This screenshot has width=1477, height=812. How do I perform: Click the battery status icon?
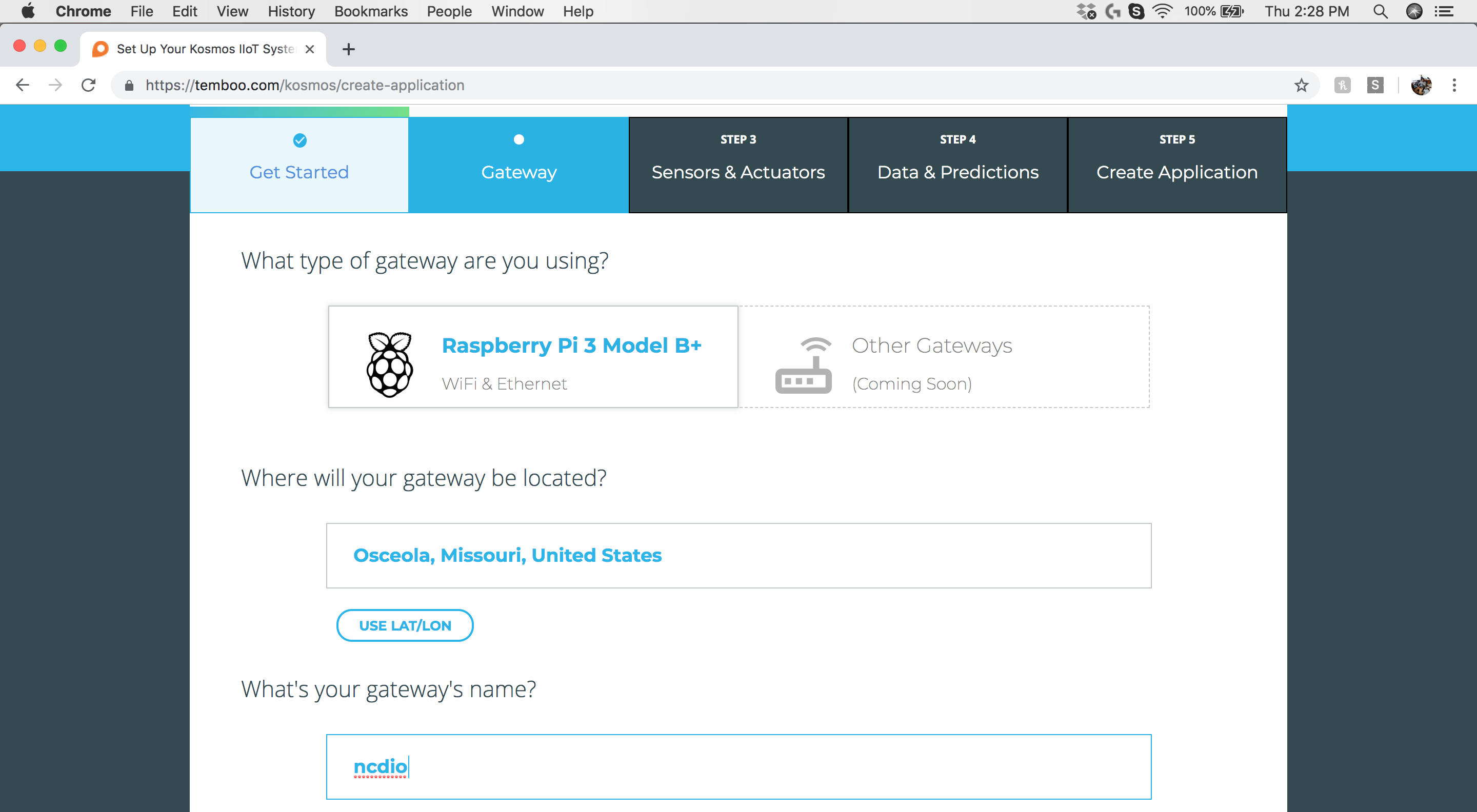[1231, 11]
